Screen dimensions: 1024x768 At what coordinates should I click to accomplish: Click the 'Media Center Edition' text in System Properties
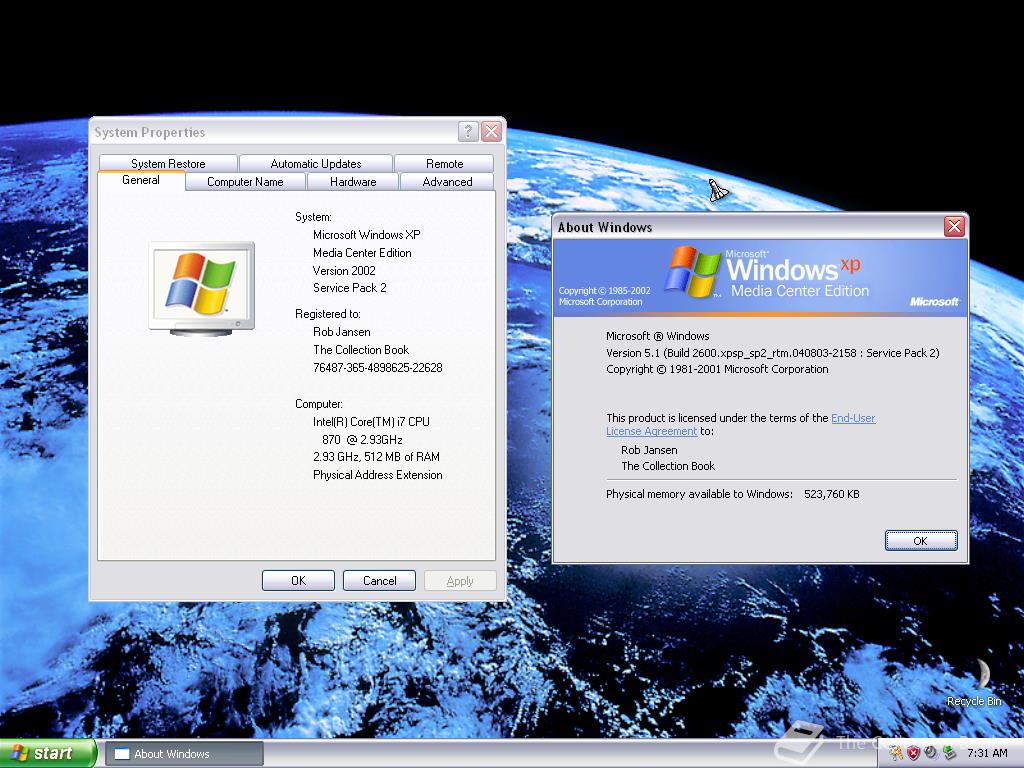click(x=362, y=253)
